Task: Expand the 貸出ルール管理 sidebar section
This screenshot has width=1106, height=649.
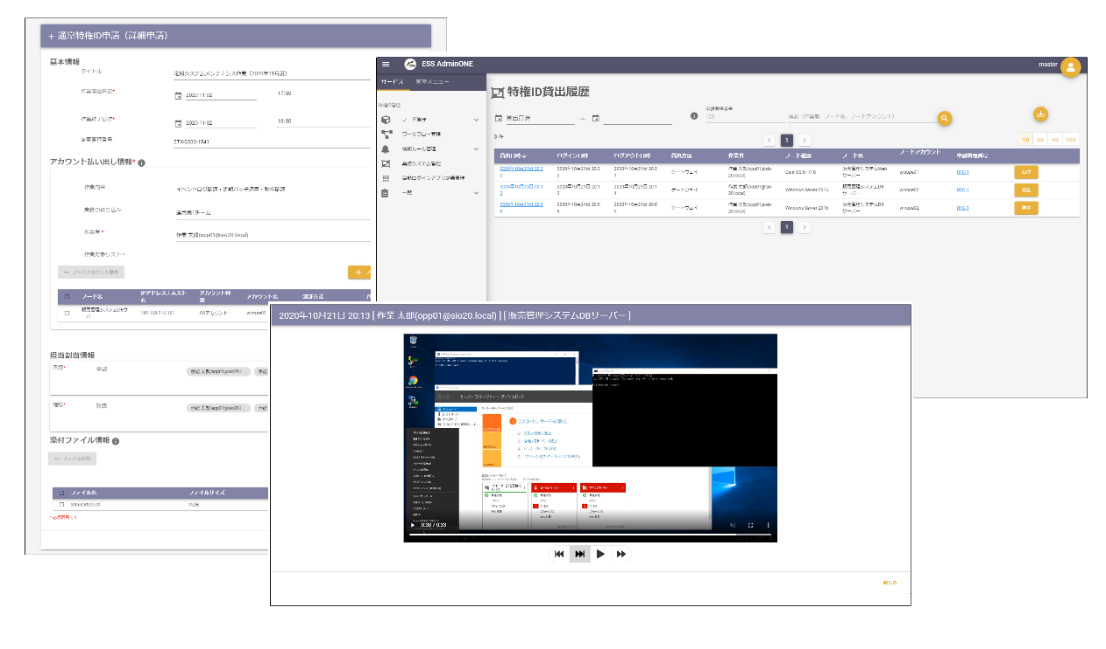Action: (x=476, y=147)
